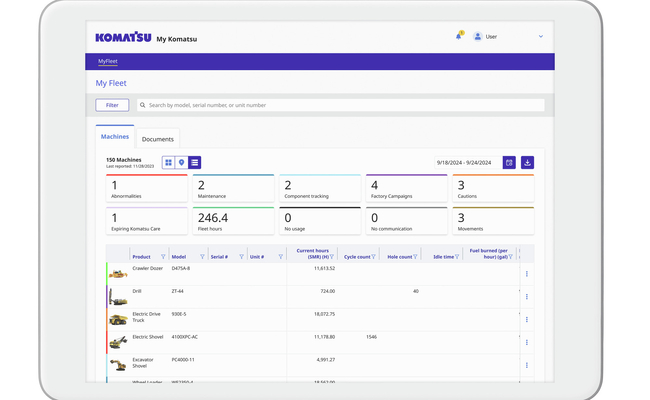
Task: Open the Component tracking card
Action: pyautogui.click(x=320, y=188)
